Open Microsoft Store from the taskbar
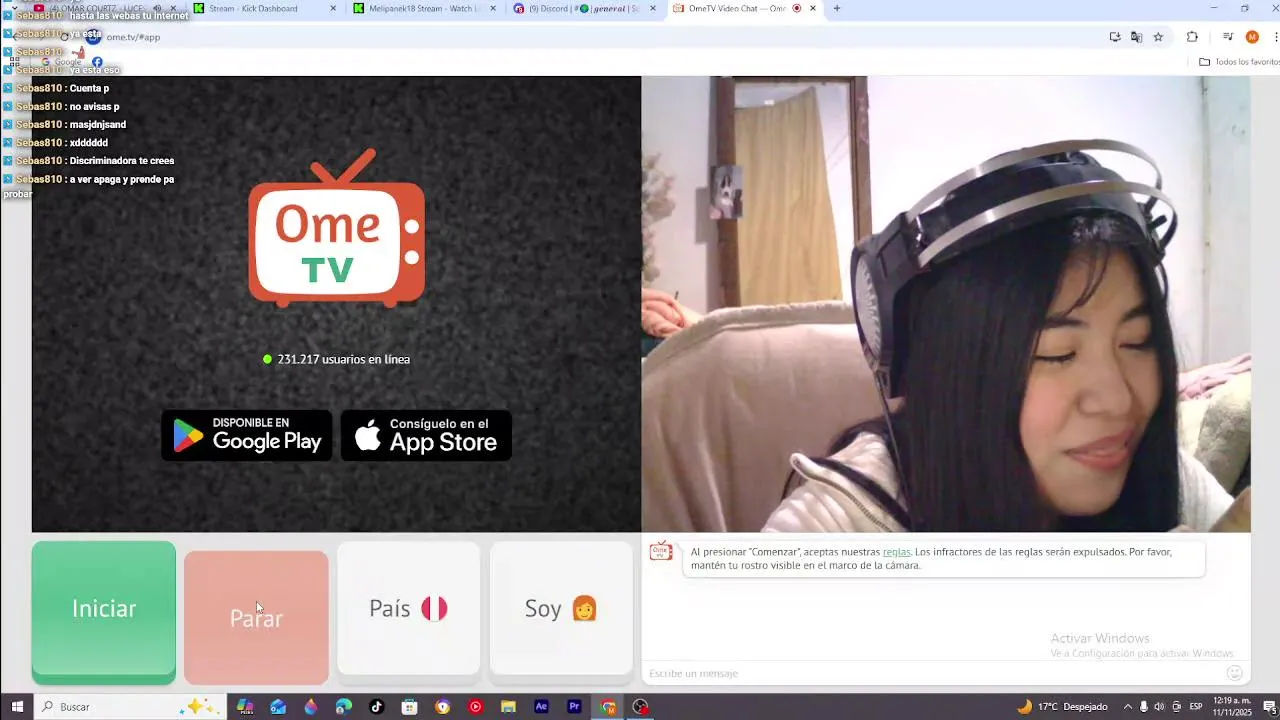 point(410,707)
